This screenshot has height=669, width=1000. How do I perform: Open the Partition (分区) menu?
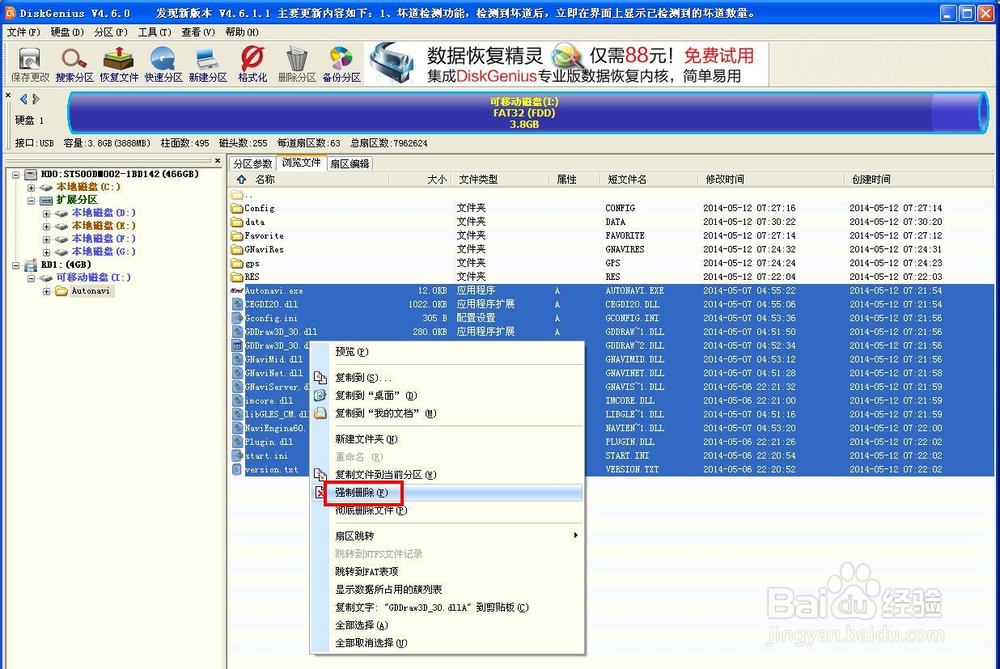(x=110, y=32)
